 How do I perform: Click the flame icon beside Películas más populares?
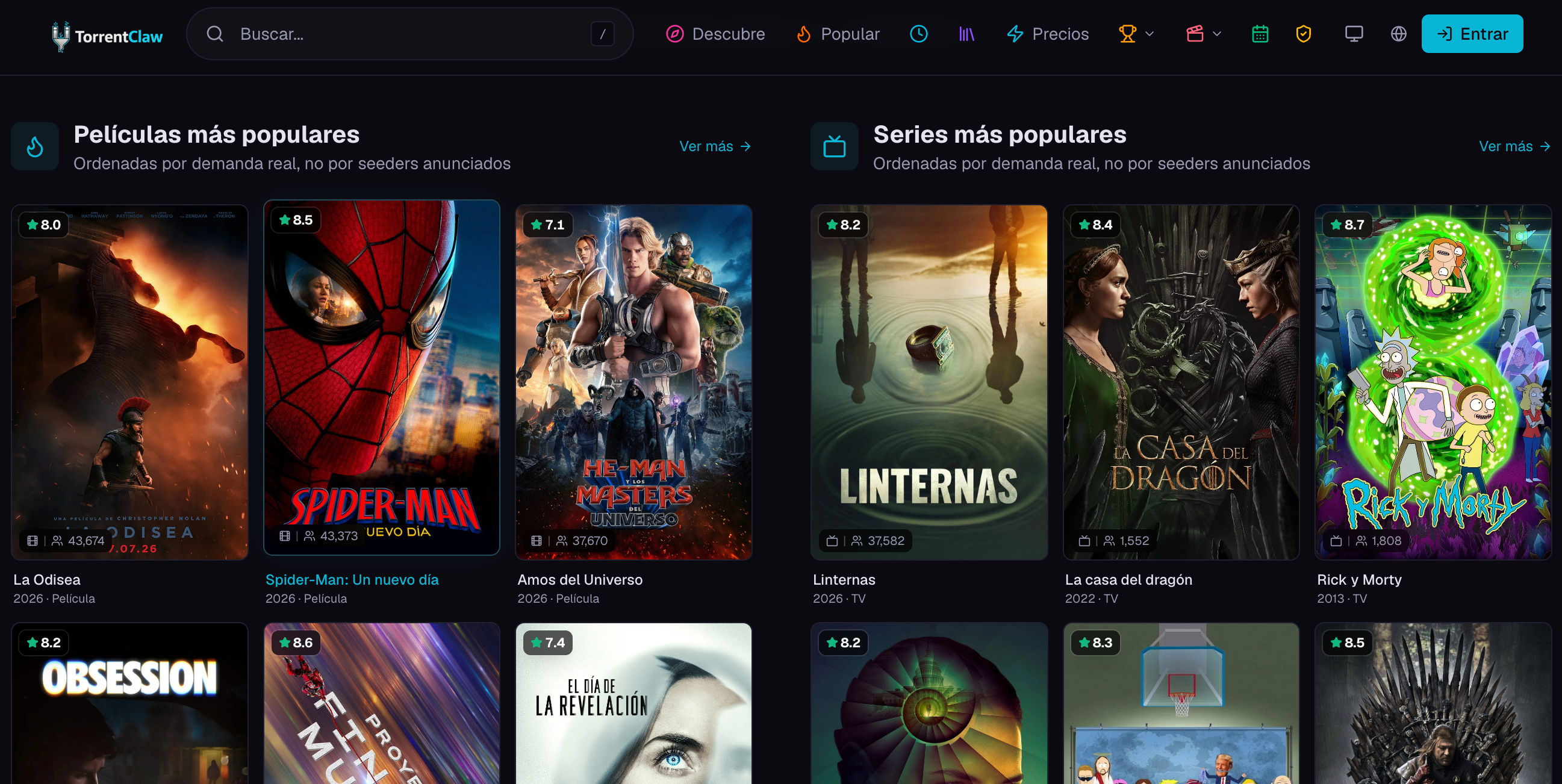pos(35,147)
